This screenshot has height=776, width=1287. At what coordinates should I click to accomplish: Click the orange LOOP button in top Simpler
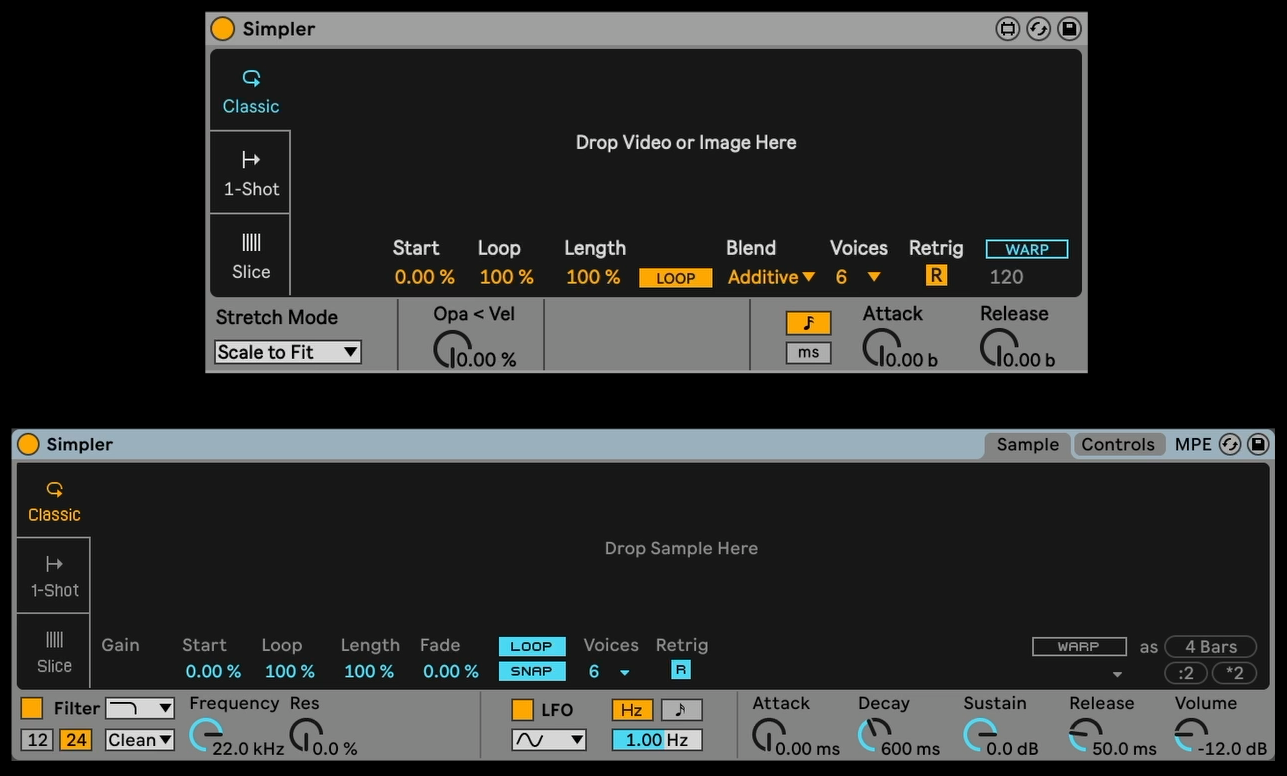676,278
